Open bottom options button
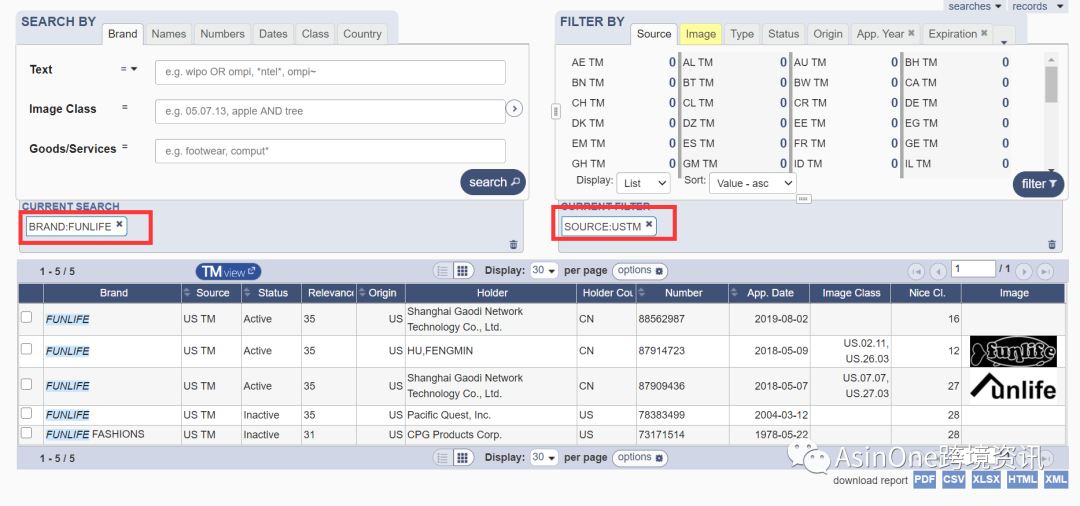1080x506 pixels. (640, 457)
